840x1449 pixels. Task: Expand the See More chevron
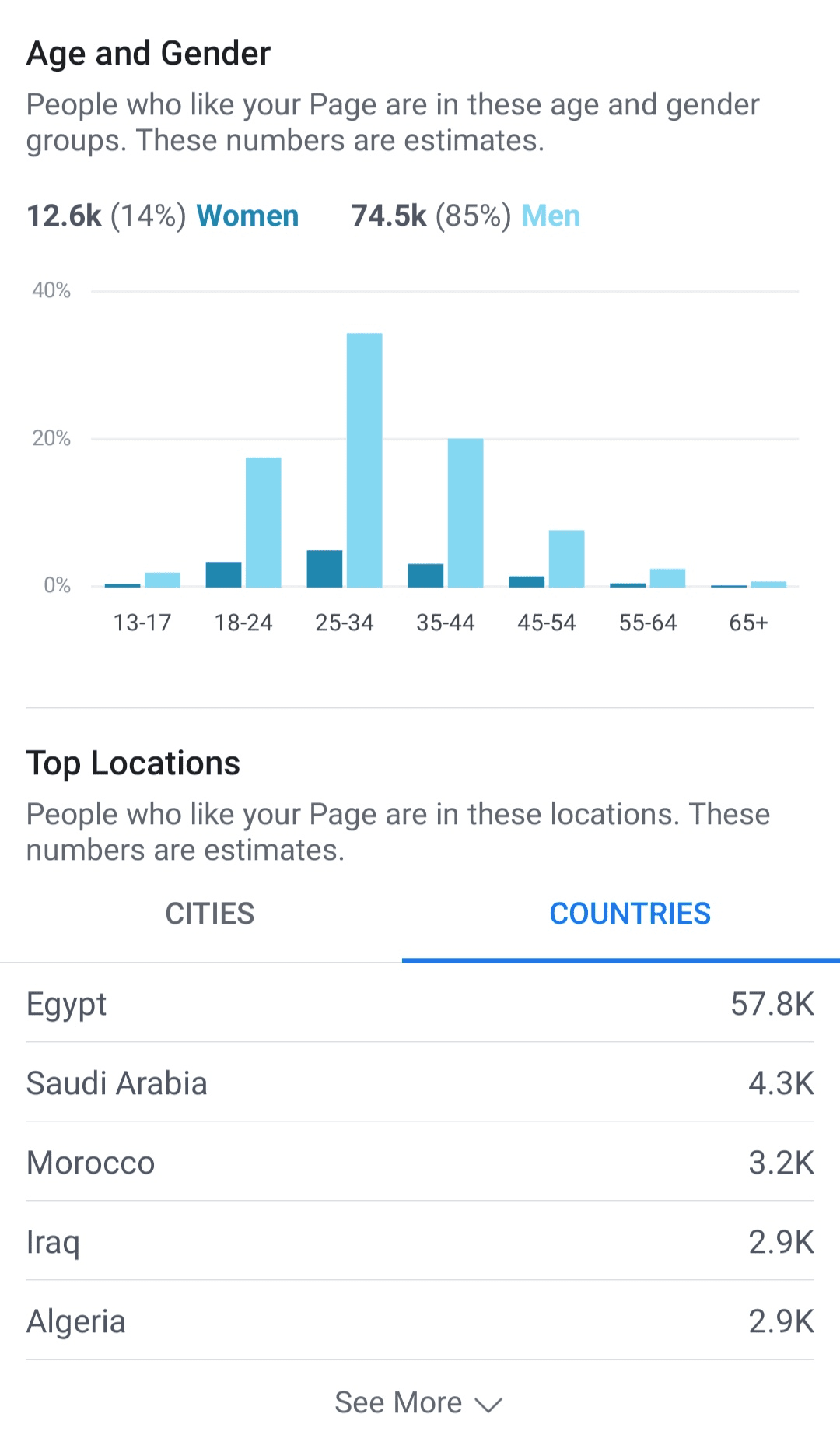pos(488,1405)
